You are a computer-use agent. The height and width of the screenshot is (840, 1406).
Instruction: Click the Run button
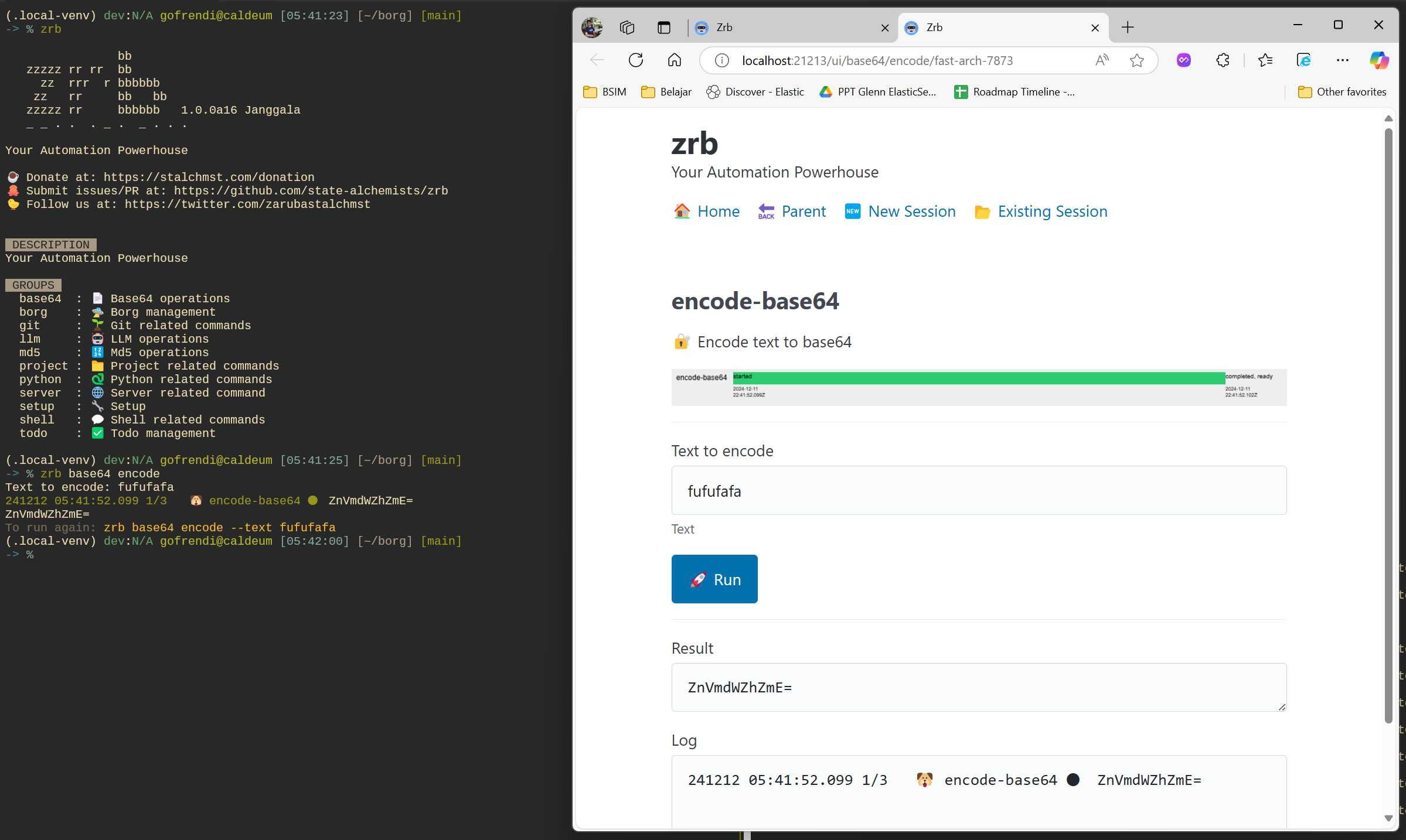point(714,579)
